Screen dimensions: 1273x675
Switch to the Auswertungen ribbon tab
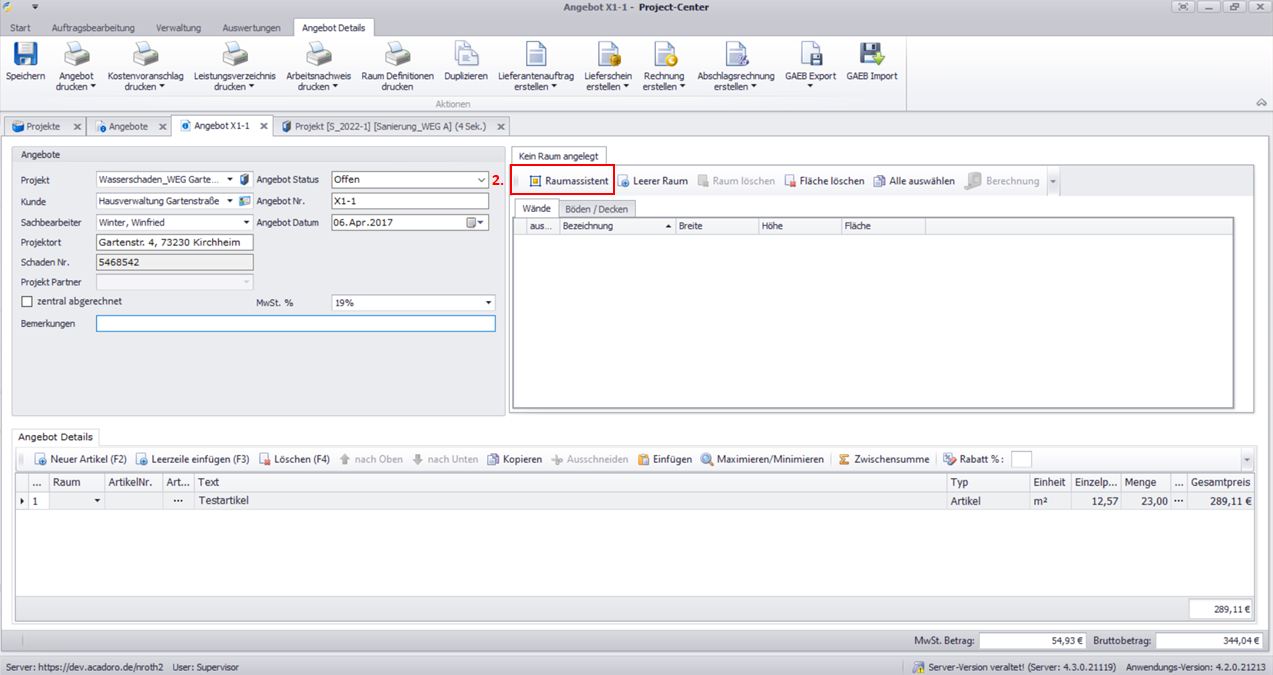point(251,28)
